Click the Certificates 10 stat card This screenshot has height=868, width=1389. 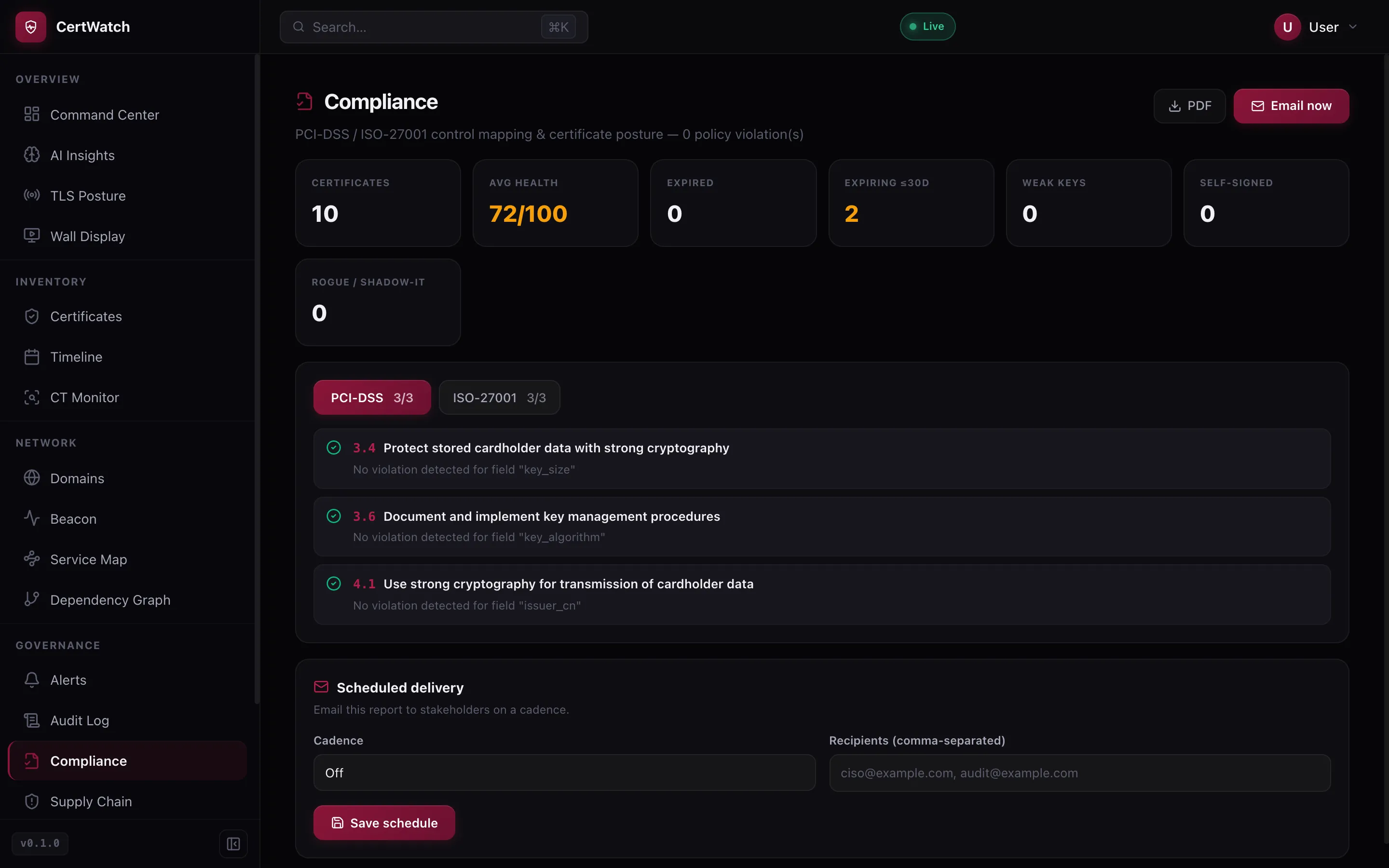pyautogui.click(x=378, y=203)
